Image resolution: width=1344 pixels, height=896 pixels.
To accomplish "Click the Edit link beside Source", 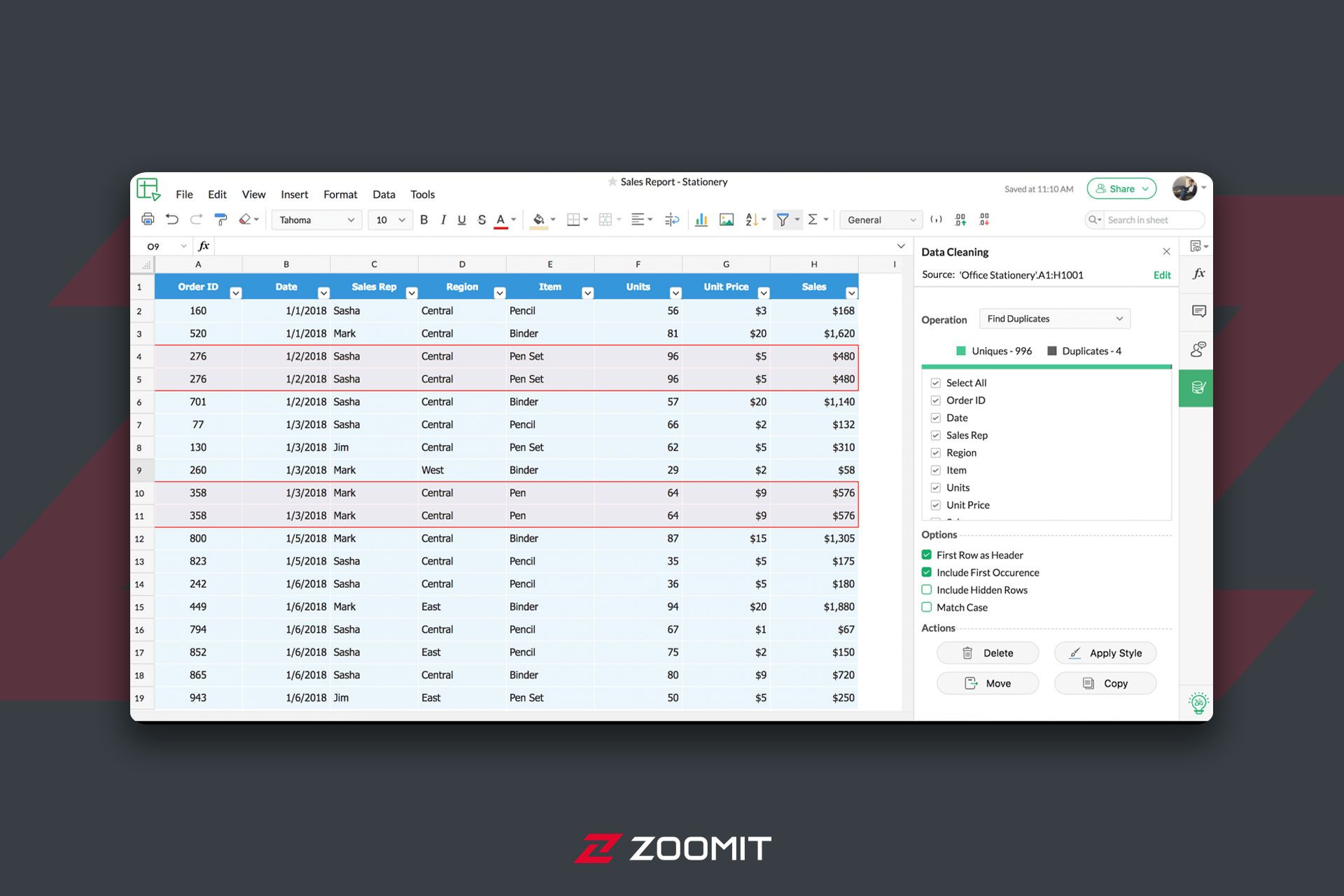I will 1161,275.
